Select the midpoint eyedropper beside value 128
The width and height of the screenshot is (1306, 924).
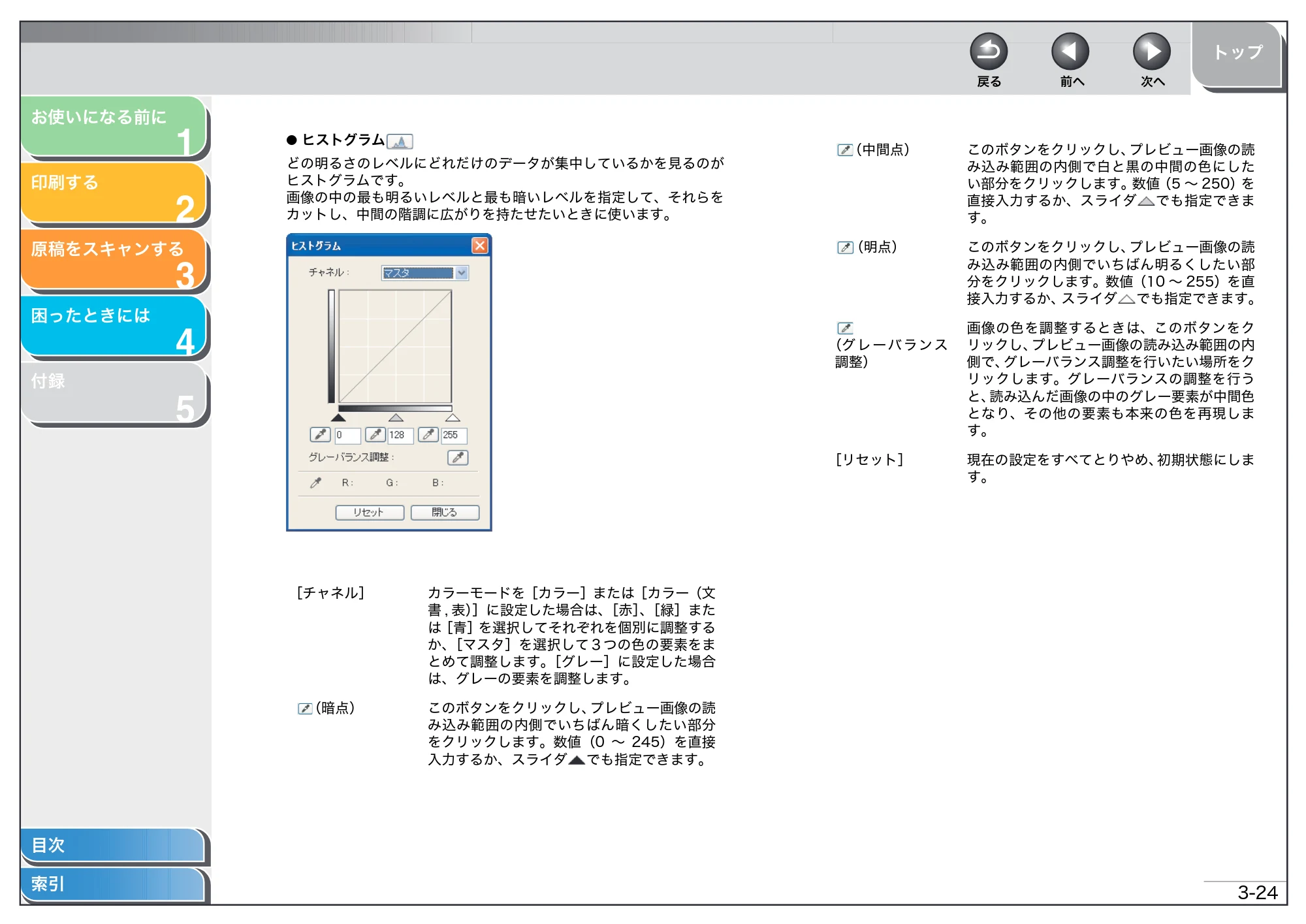coord(375,434)
